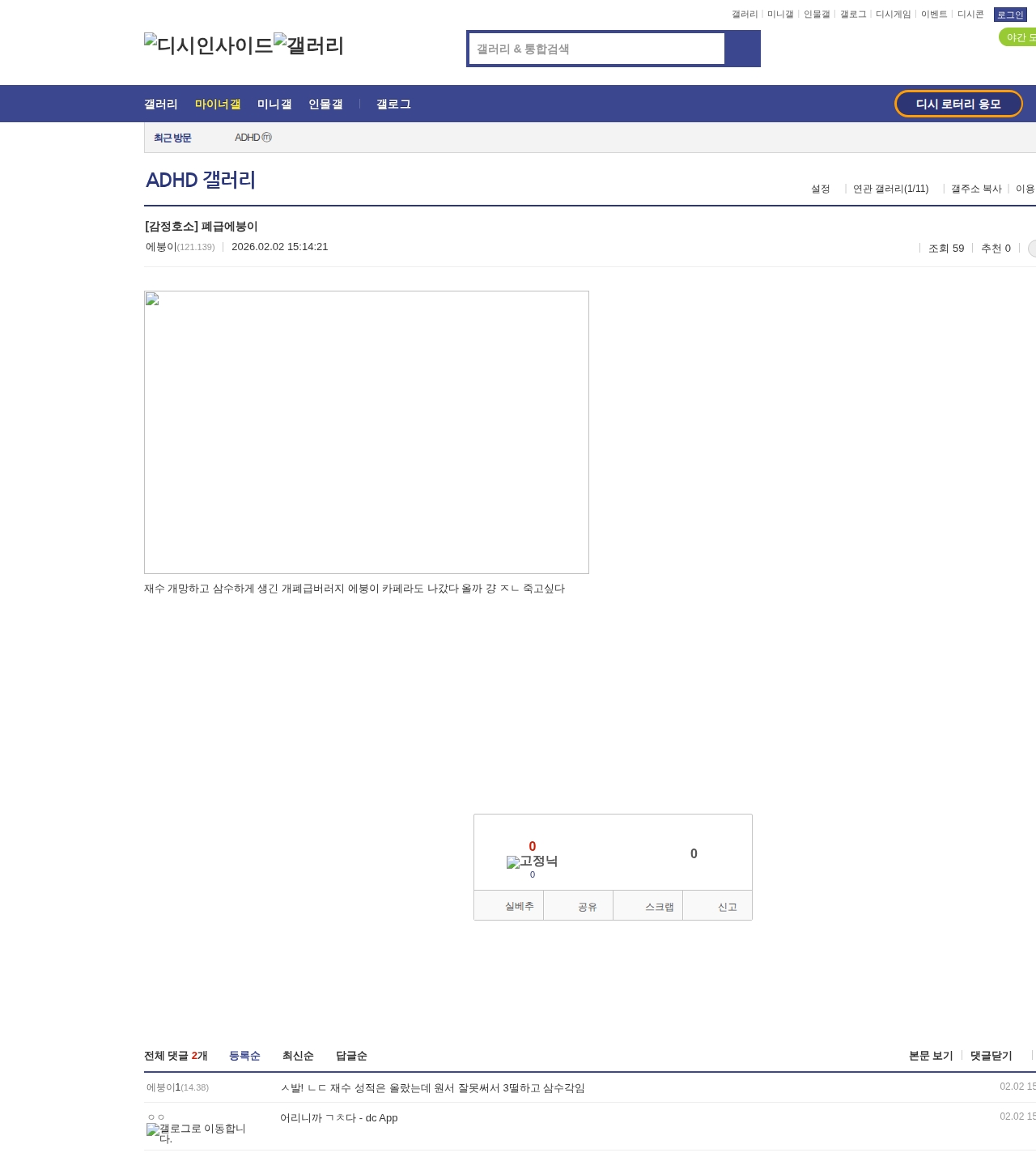This screenshot has width=1036, height=1157.
Task: Click the 디시 로터리 응모 button
Action: point(958,104)
